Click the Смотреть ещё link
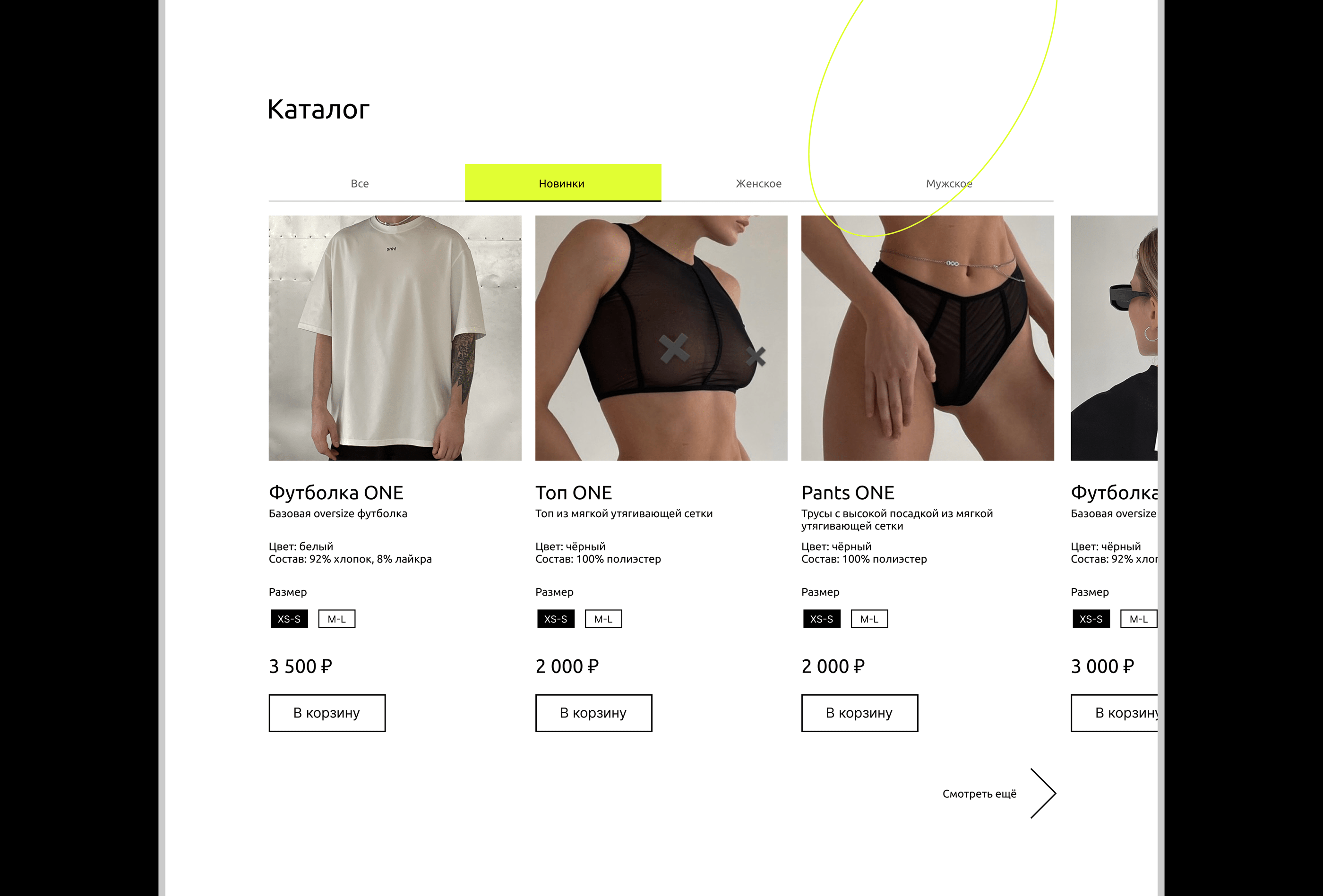This screenshot has height=896, width=1323. [979, 794]
